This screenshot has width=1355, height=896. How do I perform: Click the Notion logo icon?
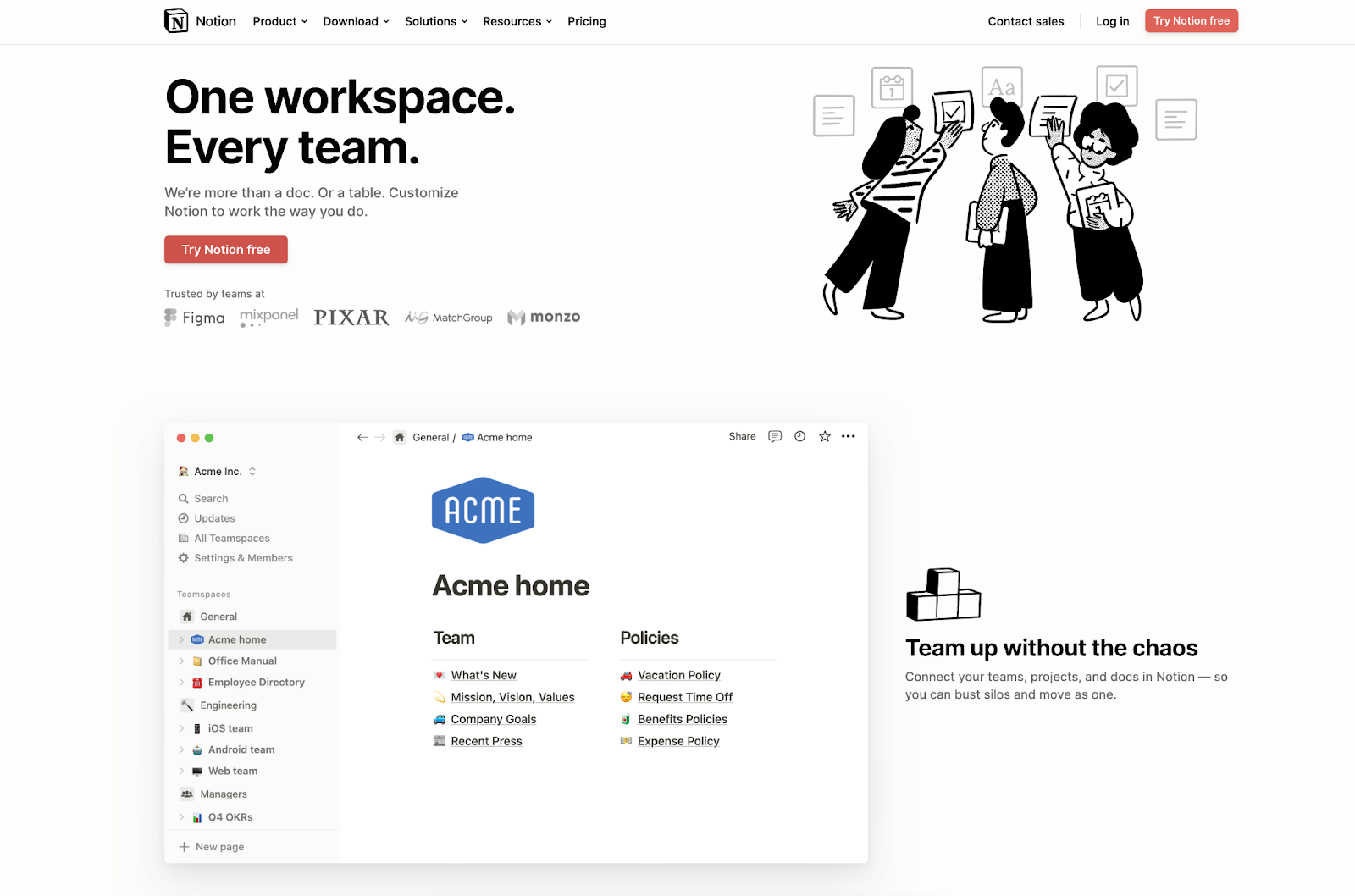(x=176, y=21)
